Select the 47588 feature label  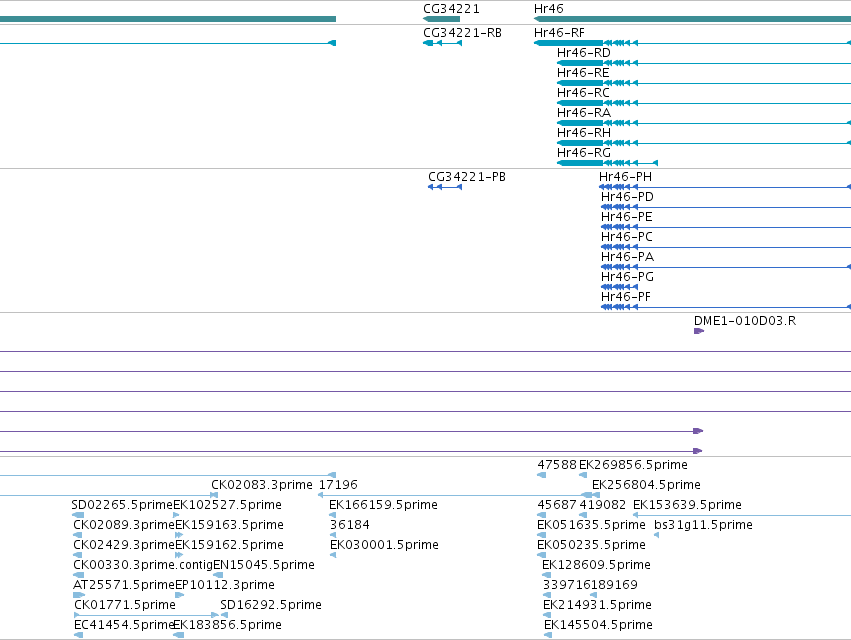click(557, 465)
